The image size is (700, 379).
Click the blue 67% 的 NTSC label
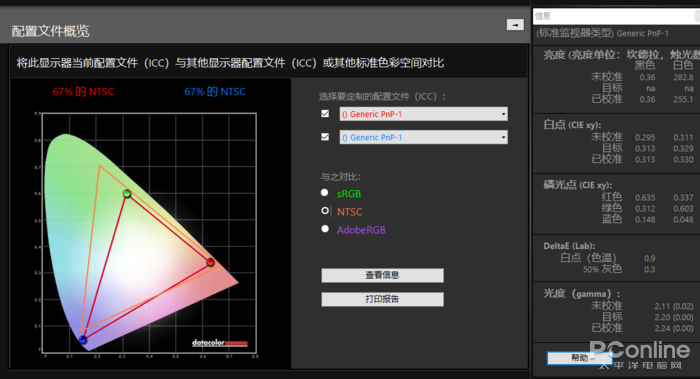coord(215,92)
